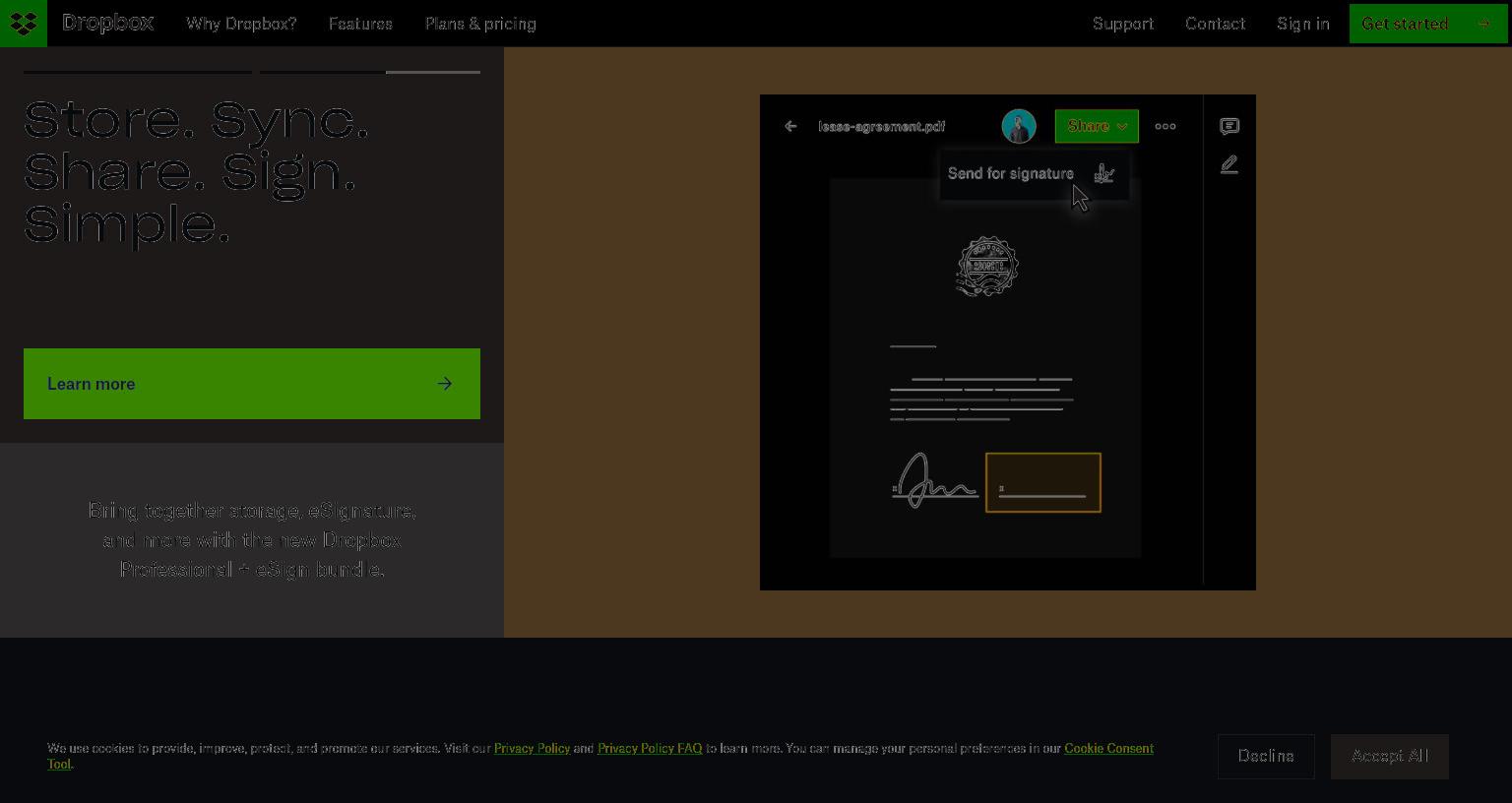
Task: Click Accept All cookies
Action: (x=1390, y=756)
